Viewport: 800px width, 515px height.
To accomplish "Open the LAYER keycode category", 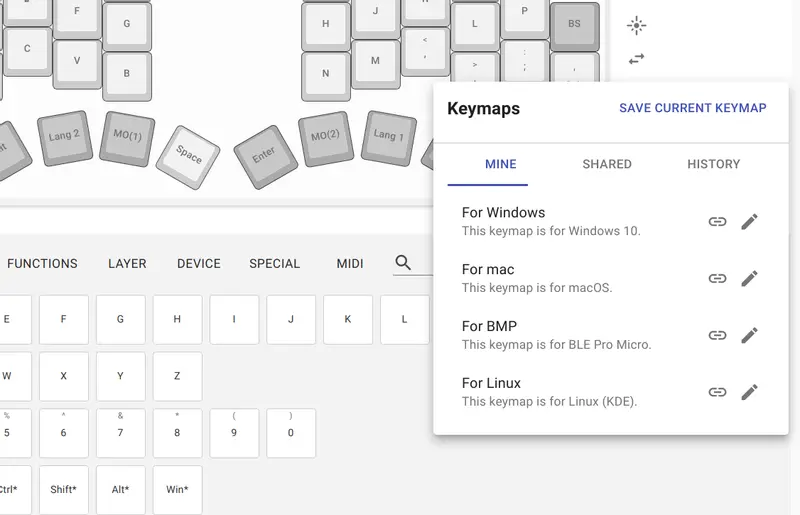I will (x=127, y=264).
